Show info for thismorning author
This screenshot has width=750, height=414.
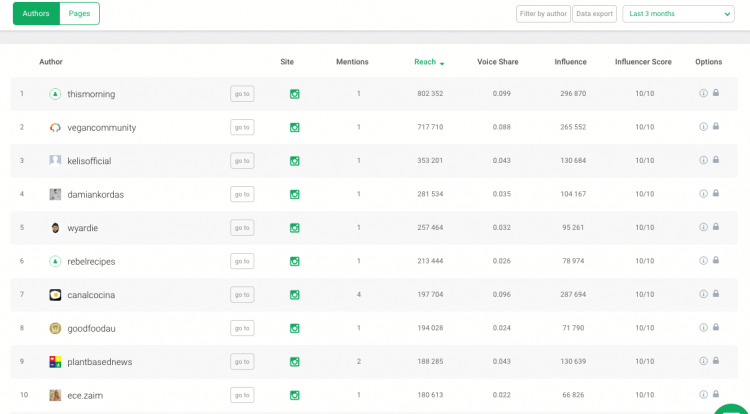click(703, 93)
